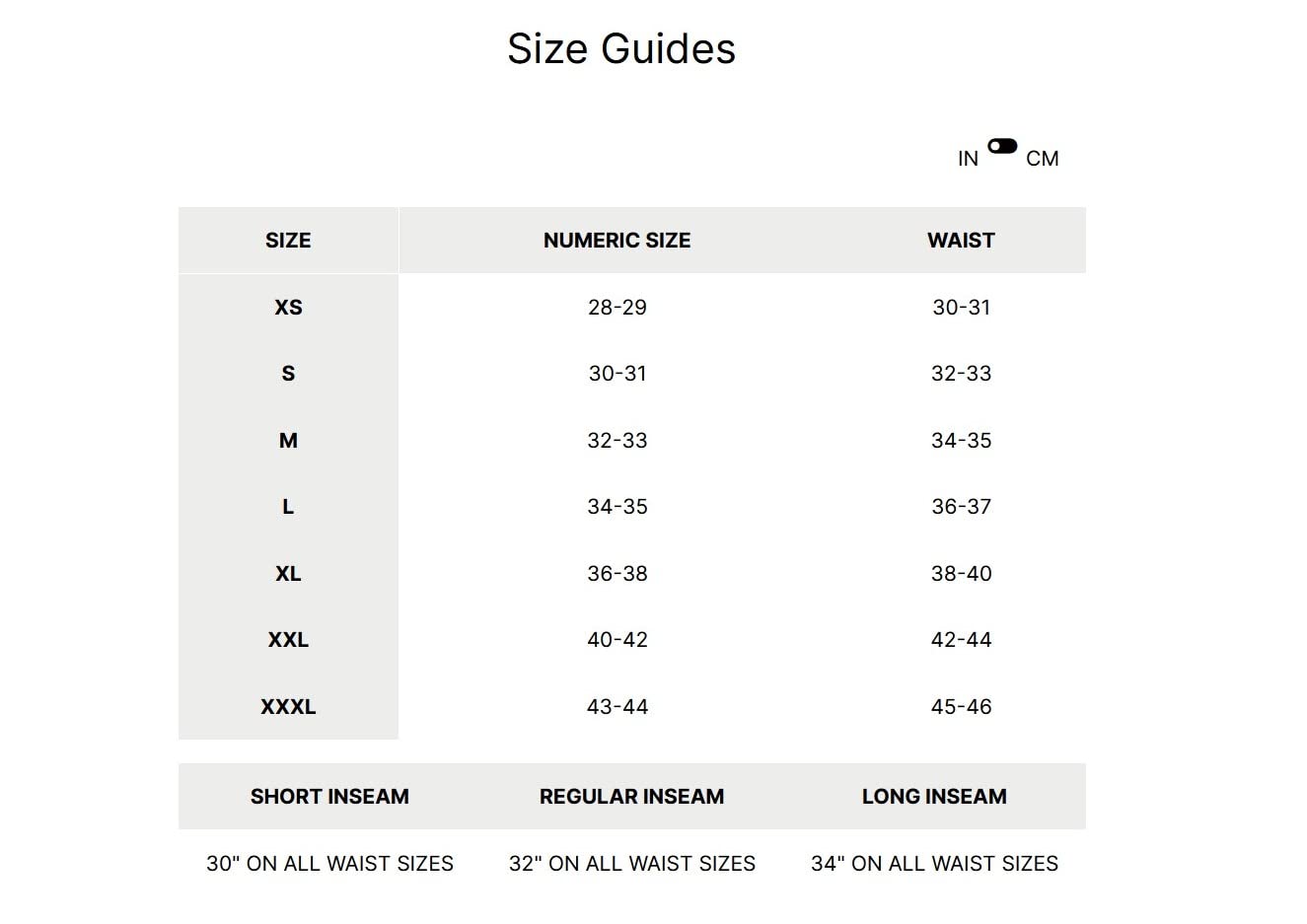The image size is (1307, 924).
Task: Click the XS size row label
Action: (x=288, y=308)
